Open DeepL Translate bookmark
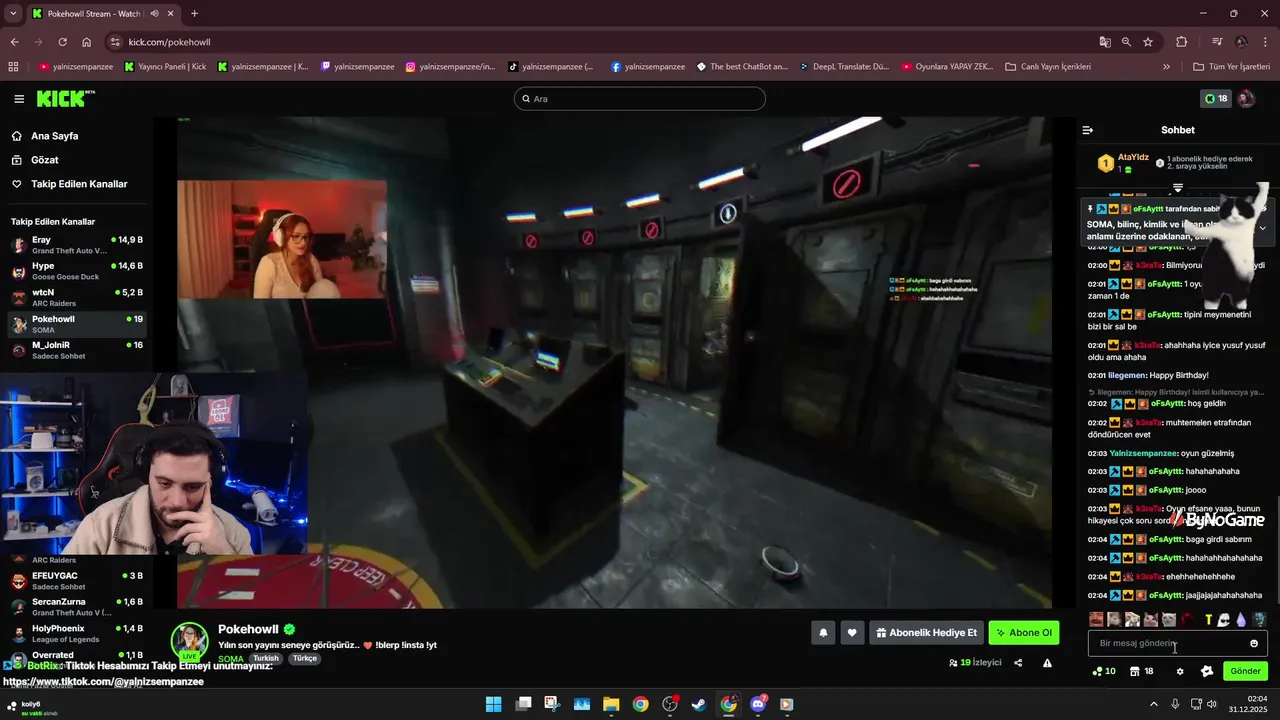Screen dimensions: 1280x720 (x=844, y=67)
